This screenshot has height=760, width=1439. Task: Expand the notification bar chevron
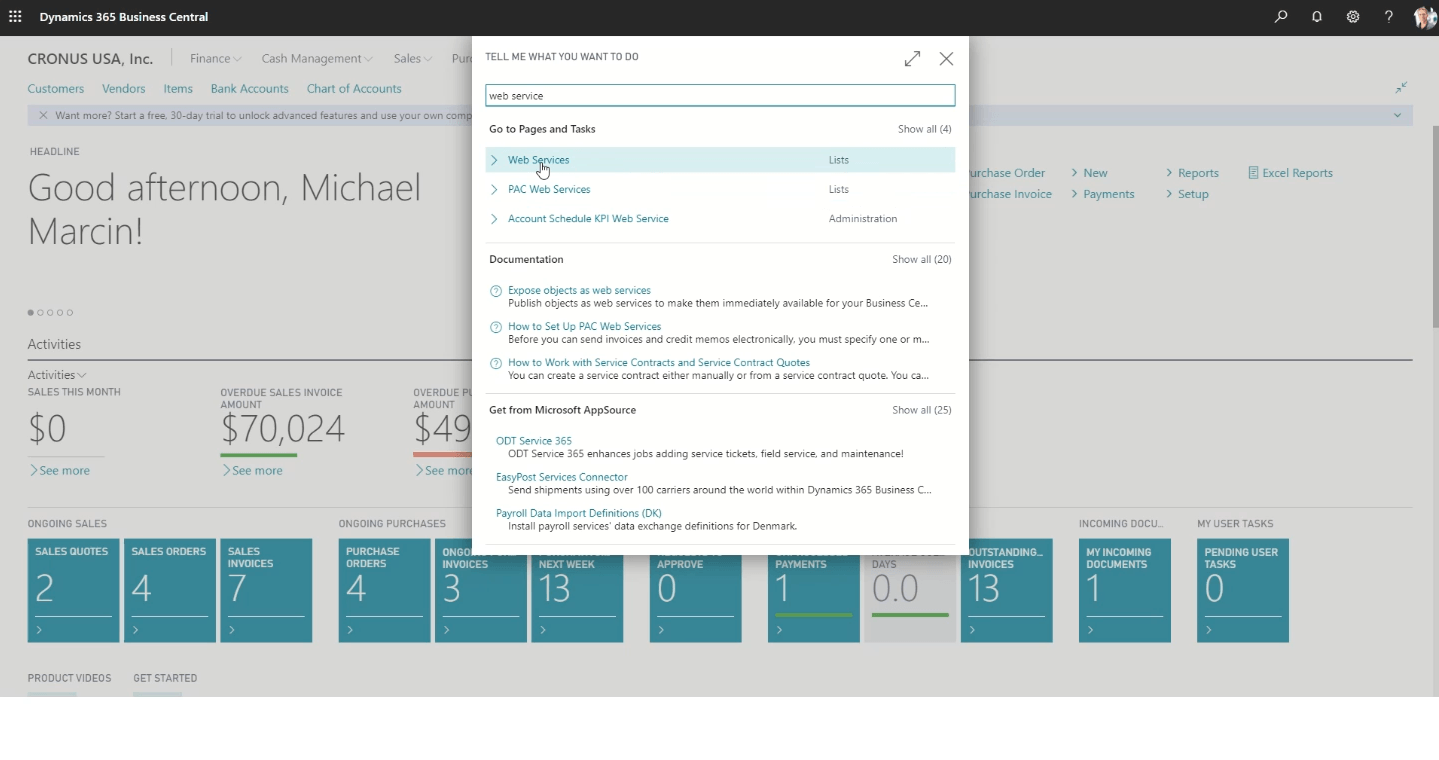1397,115
